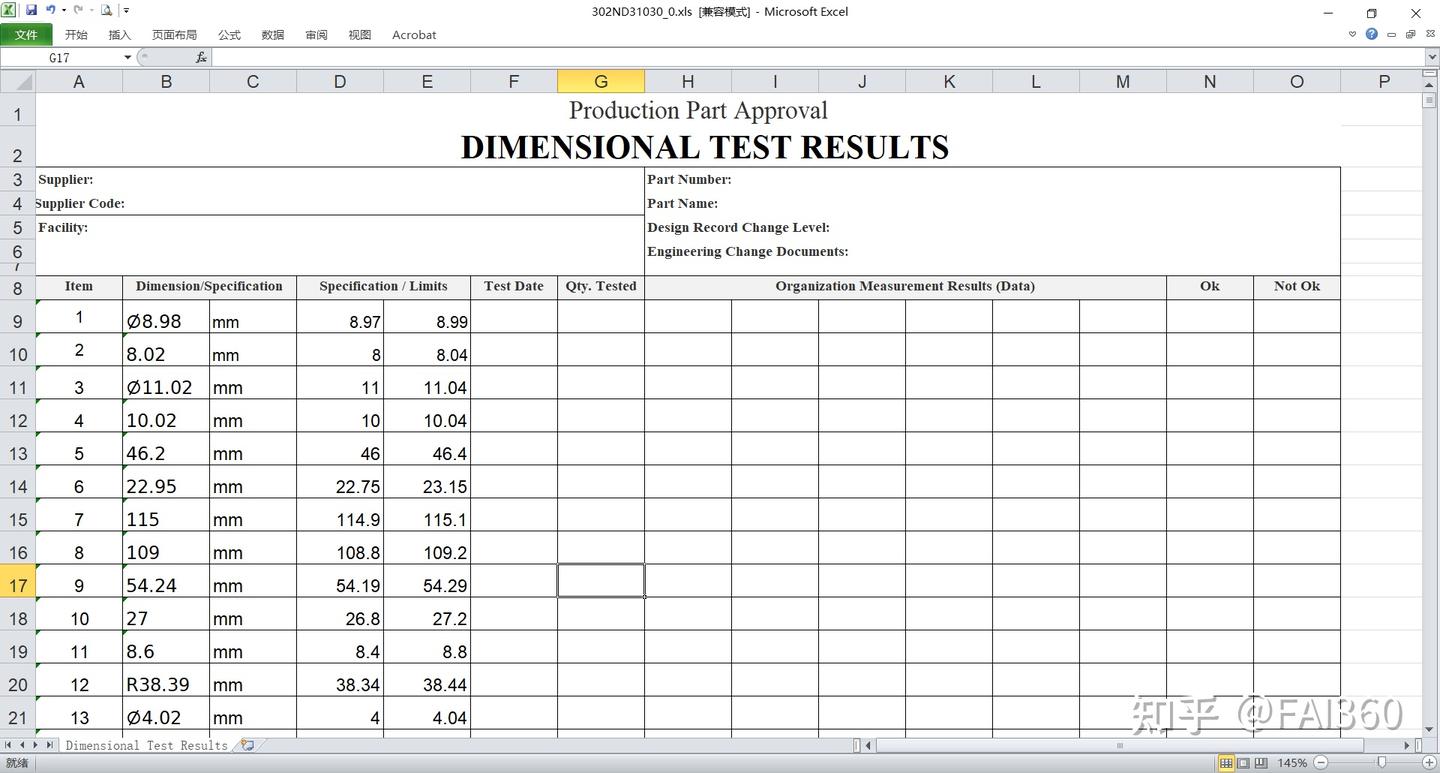Click the Insert Function fx icon
This screenshot has height=773, width=1440.
(x=201, y=57)
